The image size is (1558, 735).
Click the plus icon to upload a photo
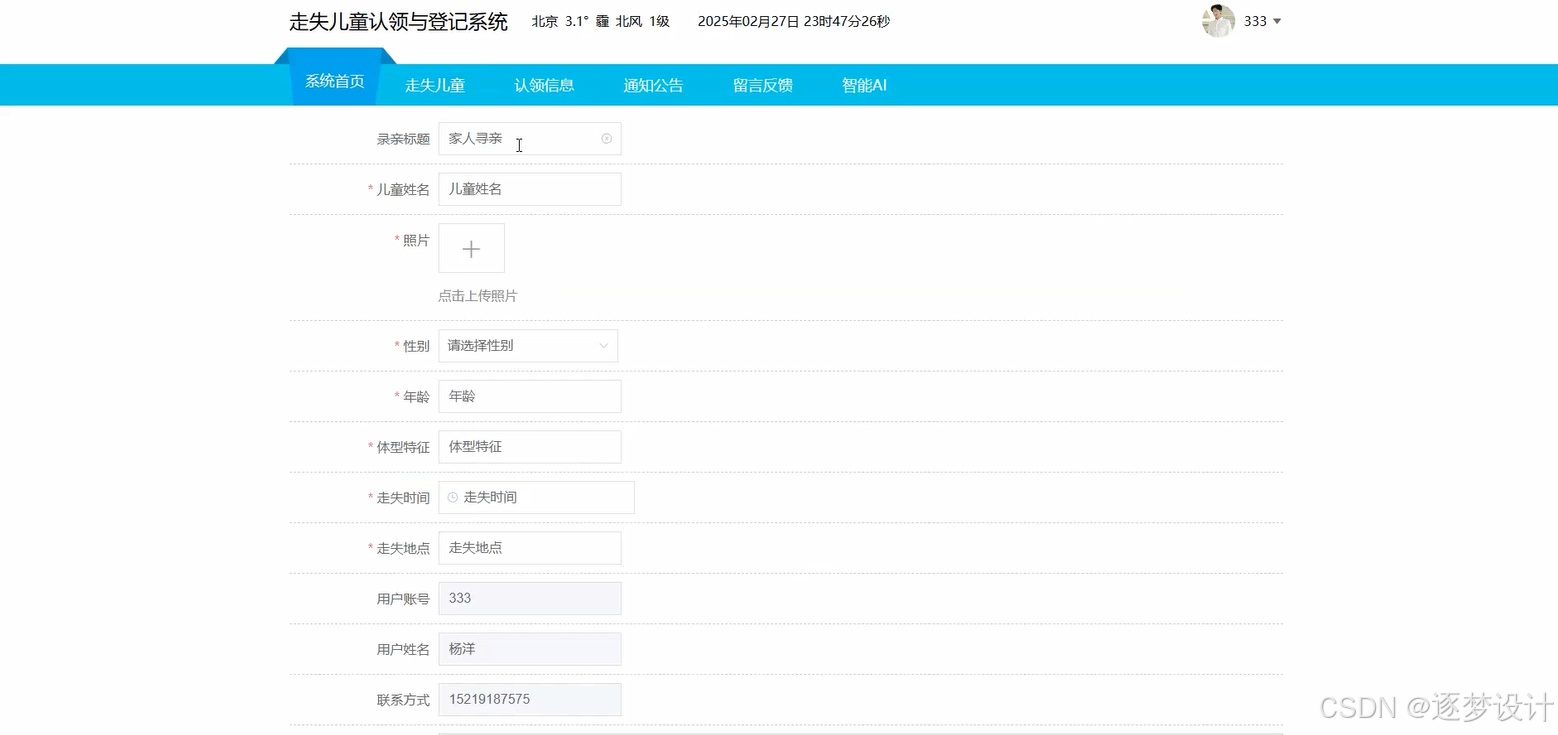click(470, 247)
